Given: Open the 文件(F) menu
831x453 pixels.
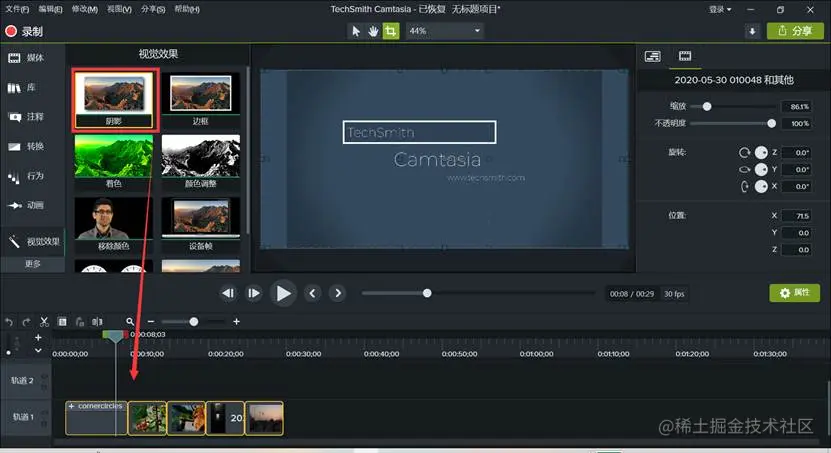Looking at the screenshot, I should [x=17, y=9].
